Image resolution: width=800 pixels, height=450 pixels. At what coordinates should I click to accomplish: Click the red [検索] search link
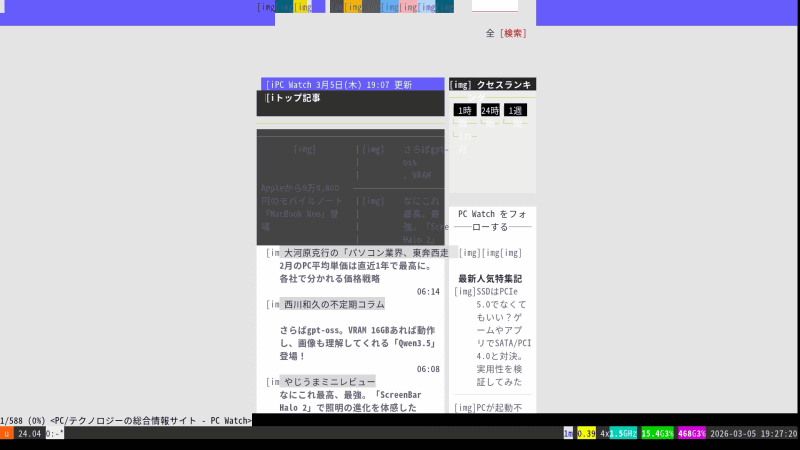[513, 33]
